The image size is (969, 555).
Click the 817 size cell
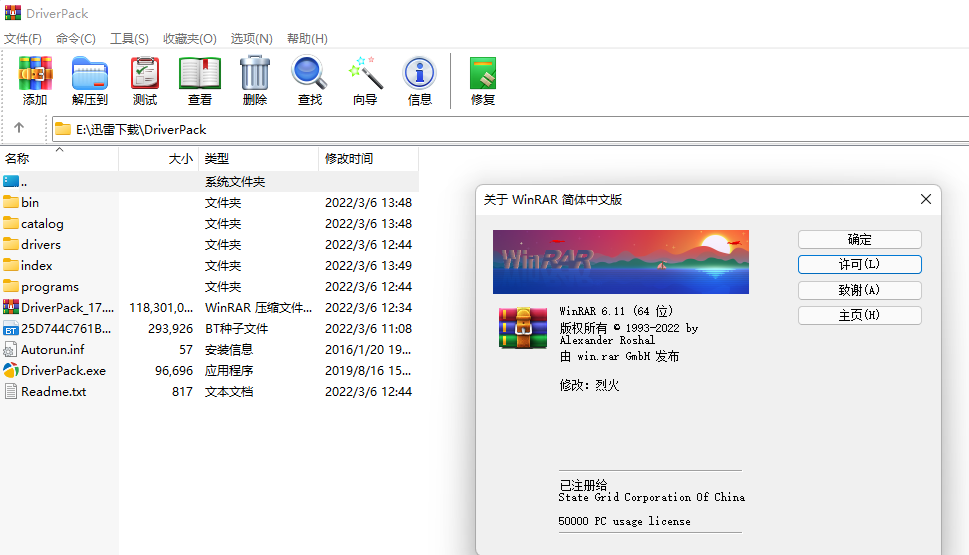click(x=182, y=392)
